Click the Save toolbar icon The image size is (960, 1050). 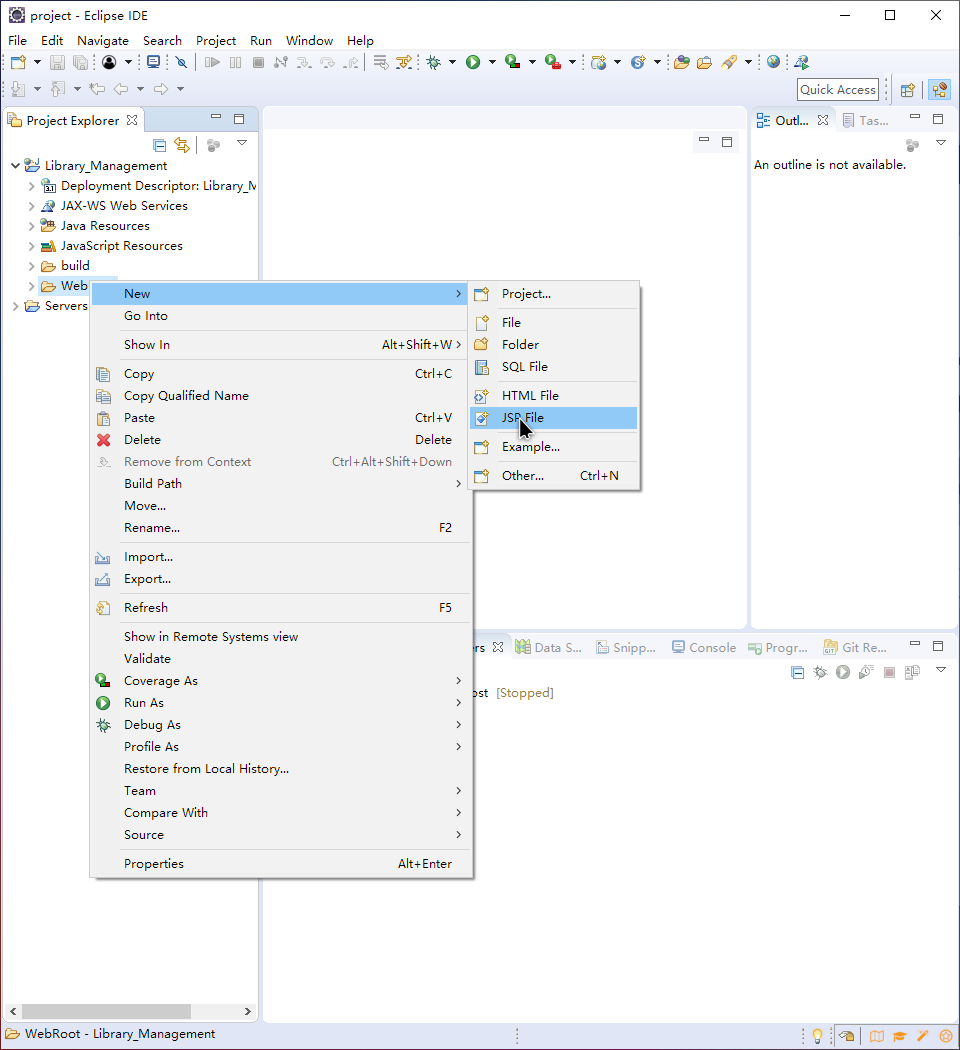point(58,62)
